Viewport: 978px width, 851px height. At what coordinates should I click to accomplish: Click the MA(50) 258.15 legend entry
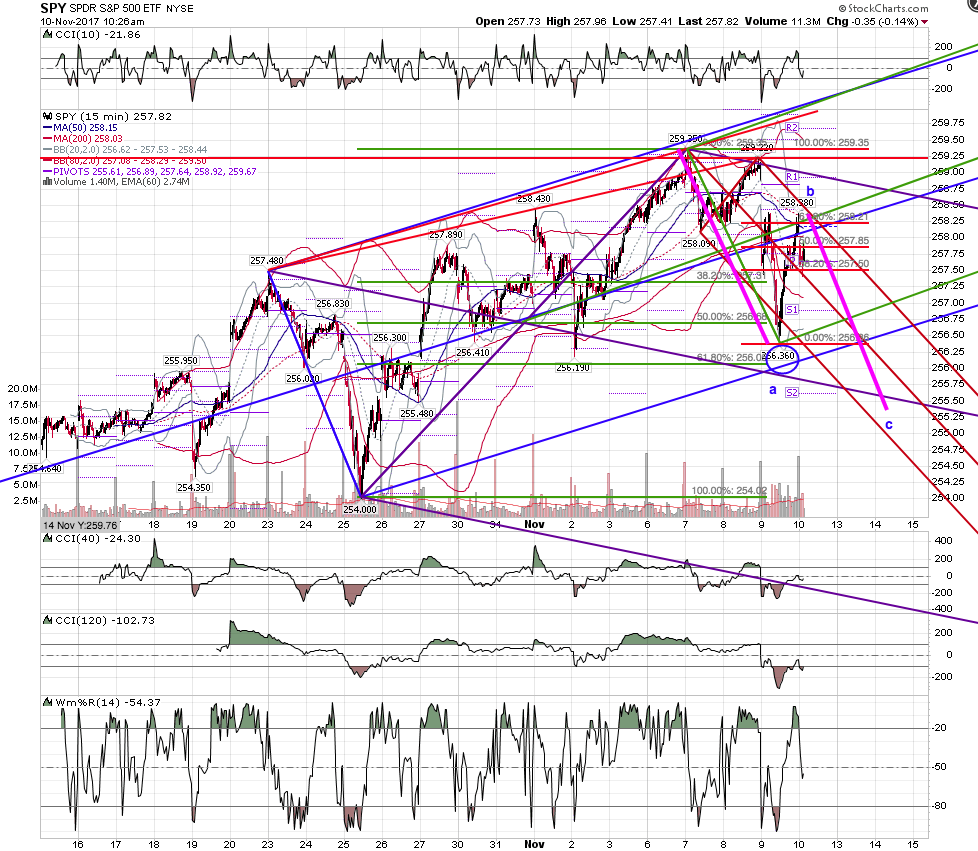click(x=80, y=128)
